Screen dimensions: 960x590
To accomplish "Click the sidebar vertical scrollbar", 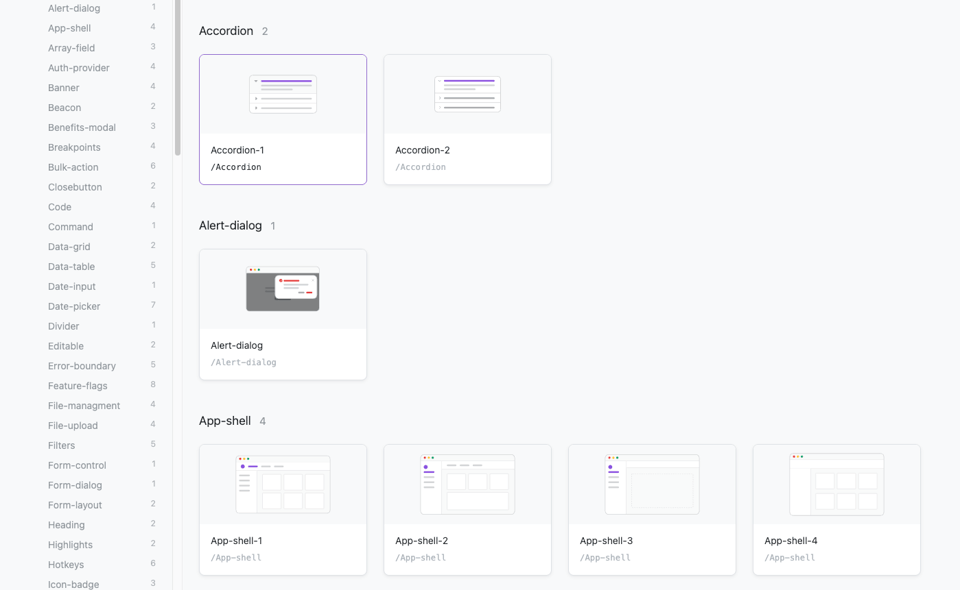I will pos(178,80).
